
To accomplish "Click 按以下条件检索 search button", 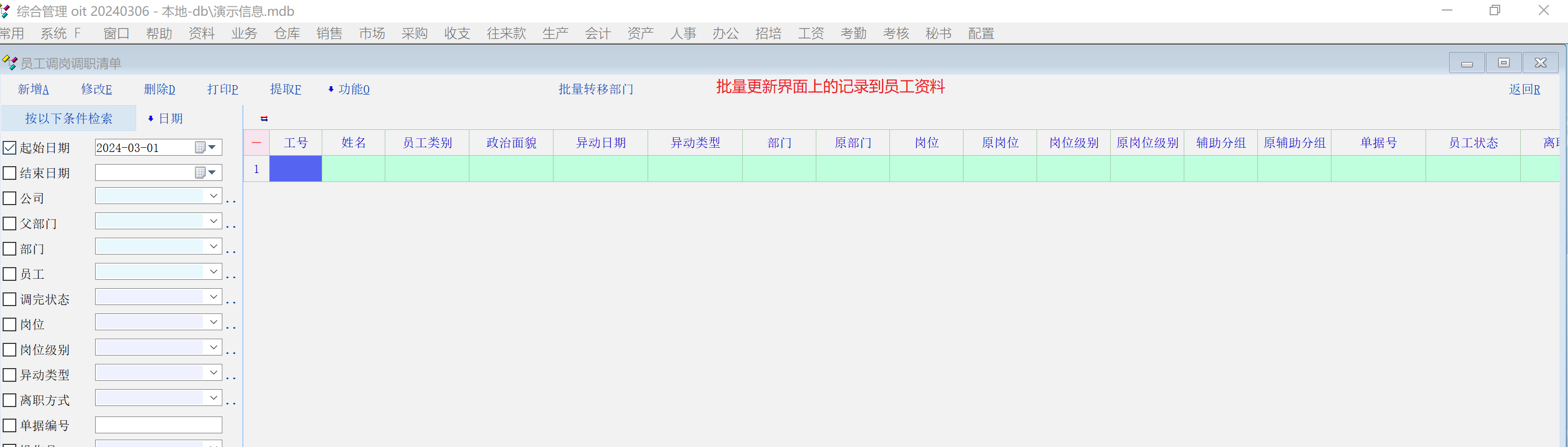I will (x=68, y=118).
